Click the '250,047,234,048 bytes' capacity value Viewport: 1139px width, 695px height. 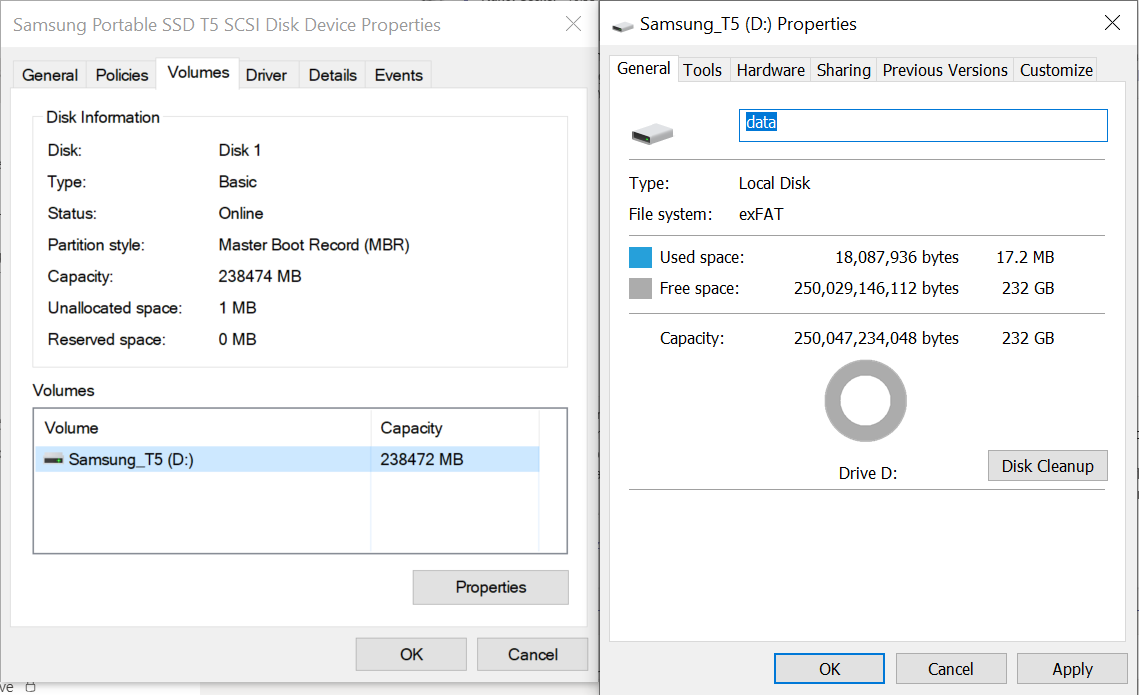pos(876,338)
